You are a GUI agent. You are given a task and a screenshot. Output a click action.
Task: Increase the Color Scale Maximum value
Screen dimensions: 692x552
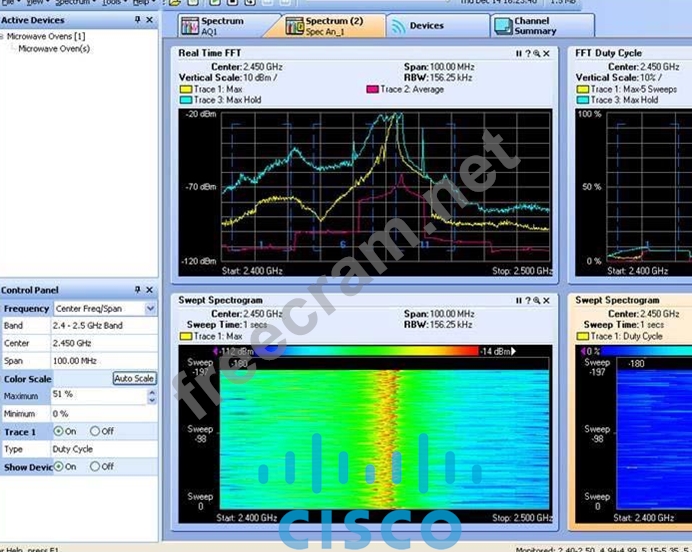[x=152, y=392]
